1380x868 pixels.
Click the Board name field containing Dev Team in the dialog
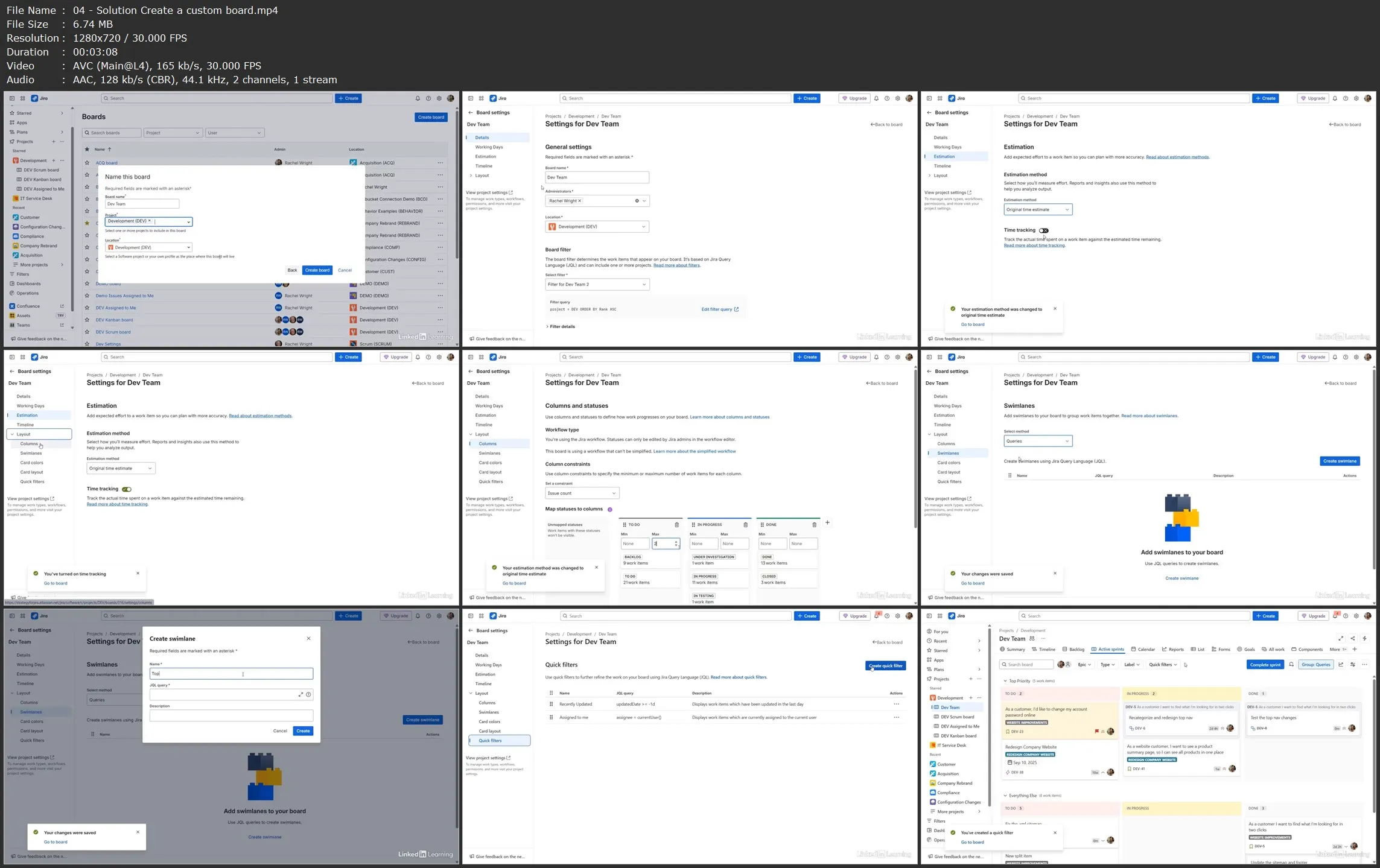[x=142, y=204]
